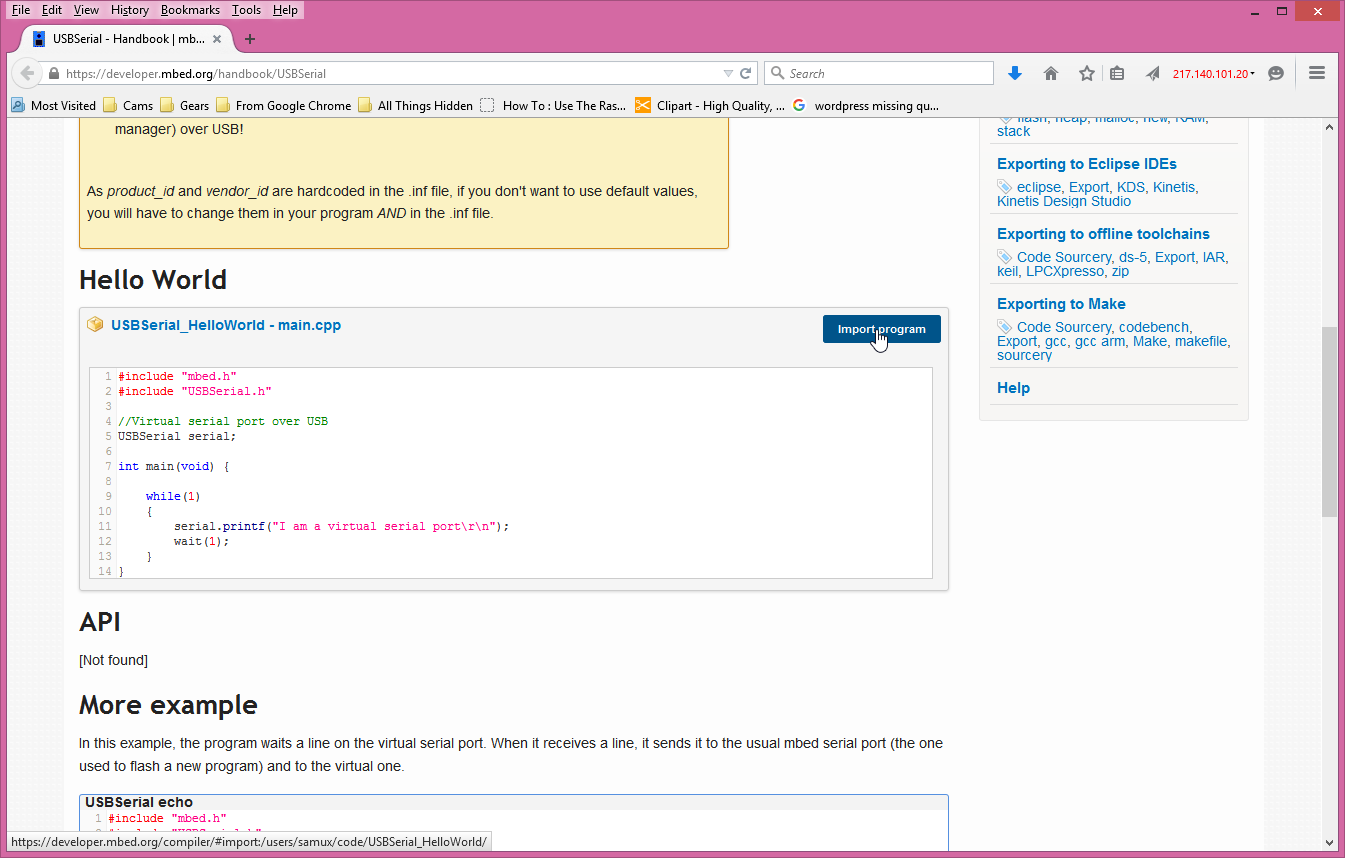This screenshot has width=1345, height=858.
Task: Reload the current page
Action: tap(745, 73)
